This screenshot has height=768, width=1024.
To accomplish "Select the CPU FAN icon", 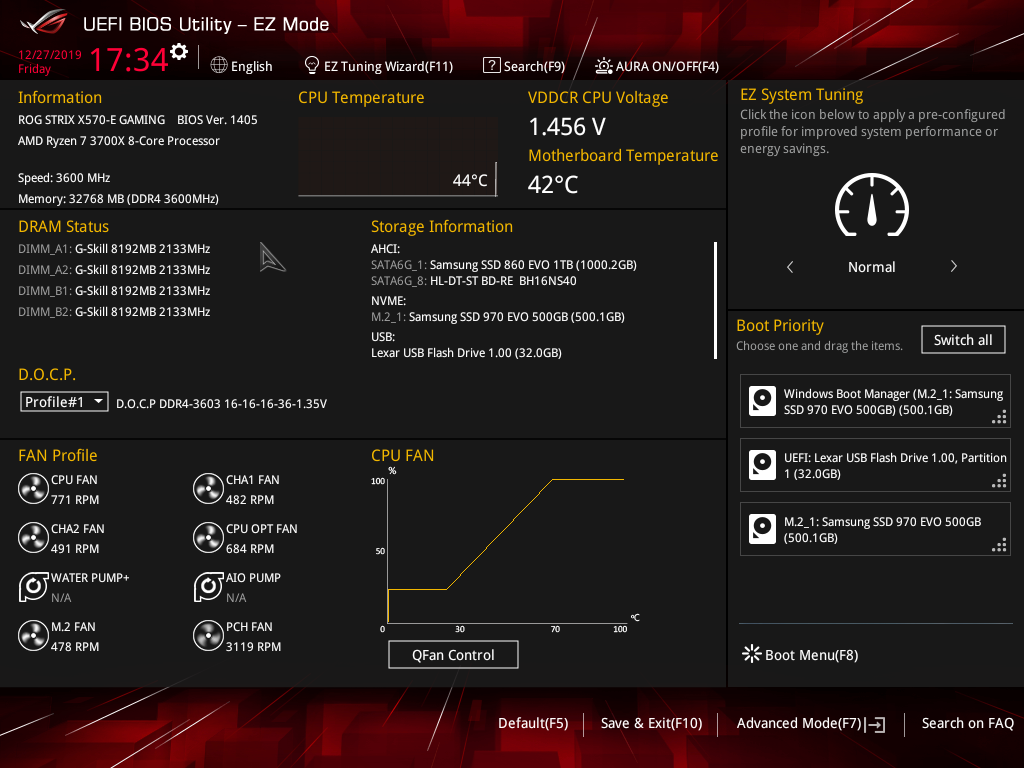I will [x=33, y=488].
